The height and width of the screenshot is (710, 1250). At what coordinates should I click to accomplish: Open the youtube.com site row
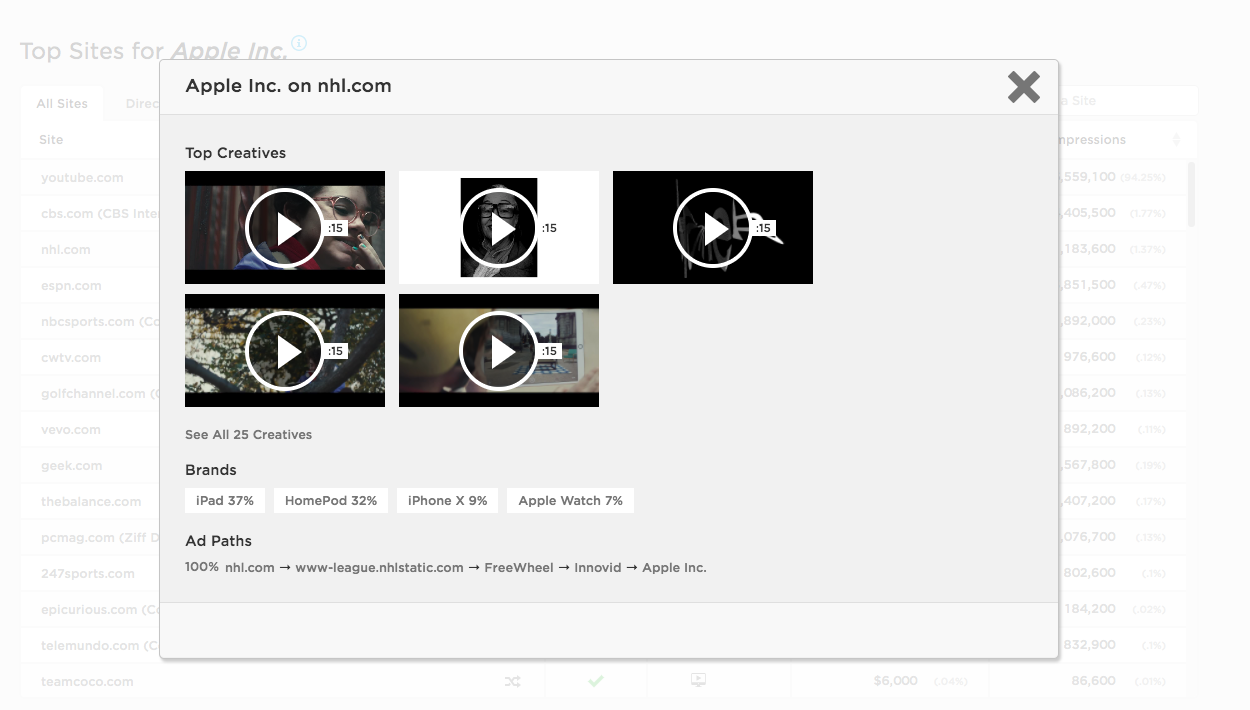pyautogui.click(x=82, y=178)
